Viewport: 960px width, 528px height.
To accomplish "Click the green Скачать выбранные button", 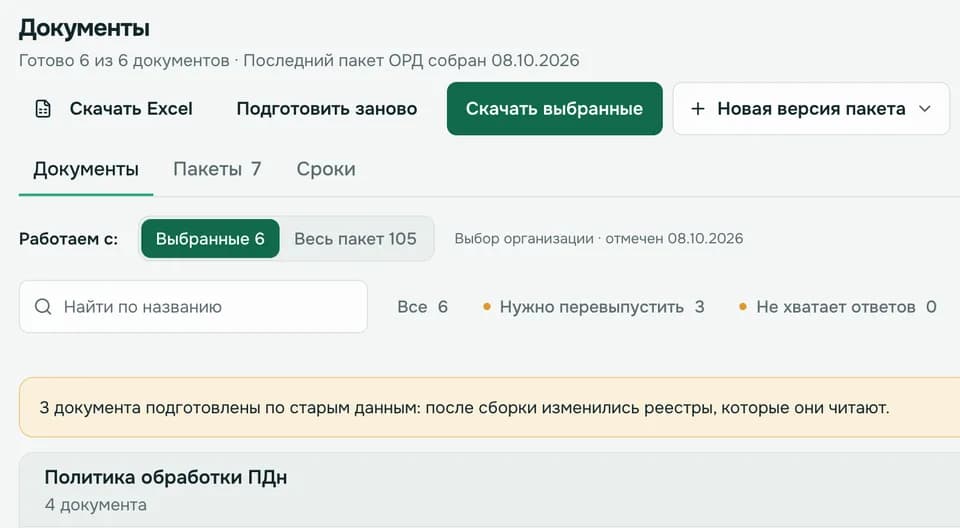I will pos(555,108).
